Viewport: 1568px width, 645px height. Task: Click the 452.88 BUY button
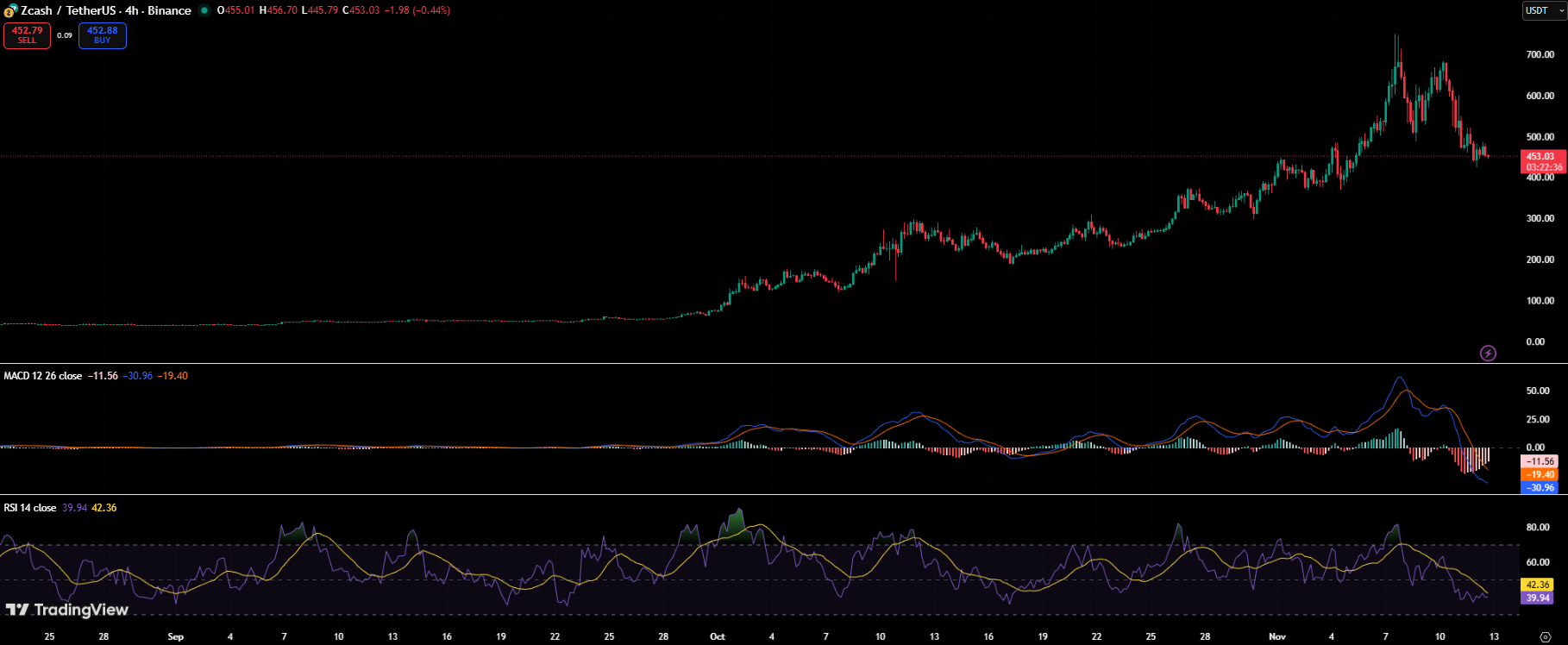pos(102,35)
